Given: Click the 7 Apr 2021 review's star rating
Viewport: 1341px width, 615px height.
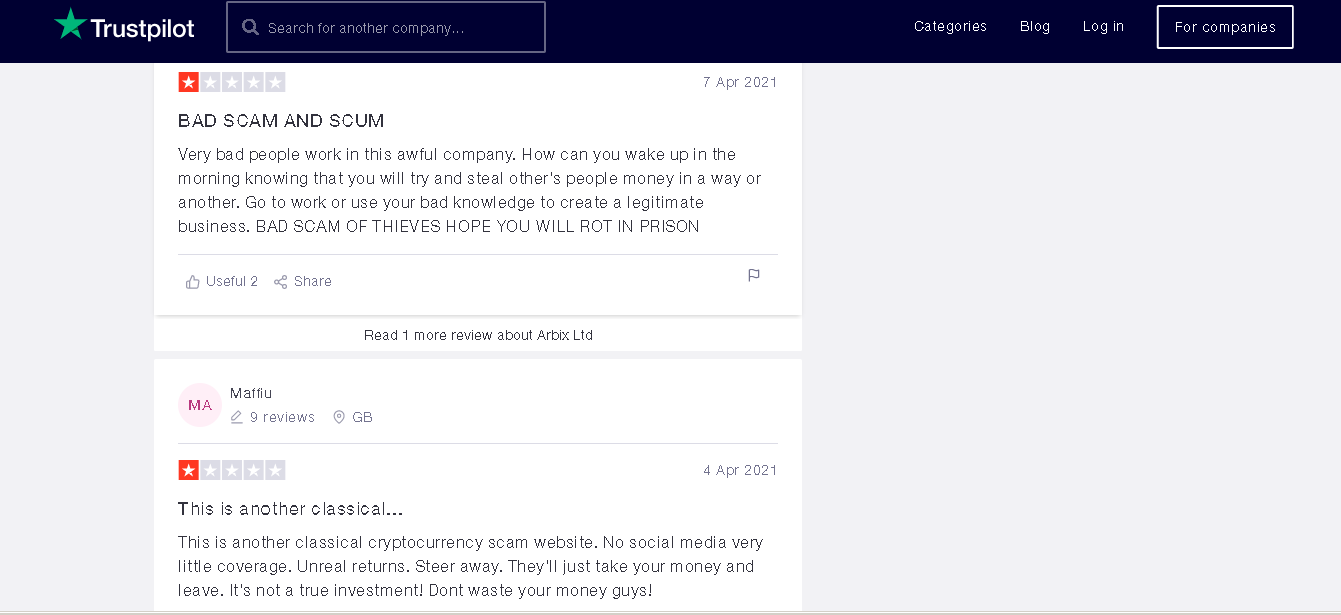Looking at the screenshot, I should tap(232, 82).
